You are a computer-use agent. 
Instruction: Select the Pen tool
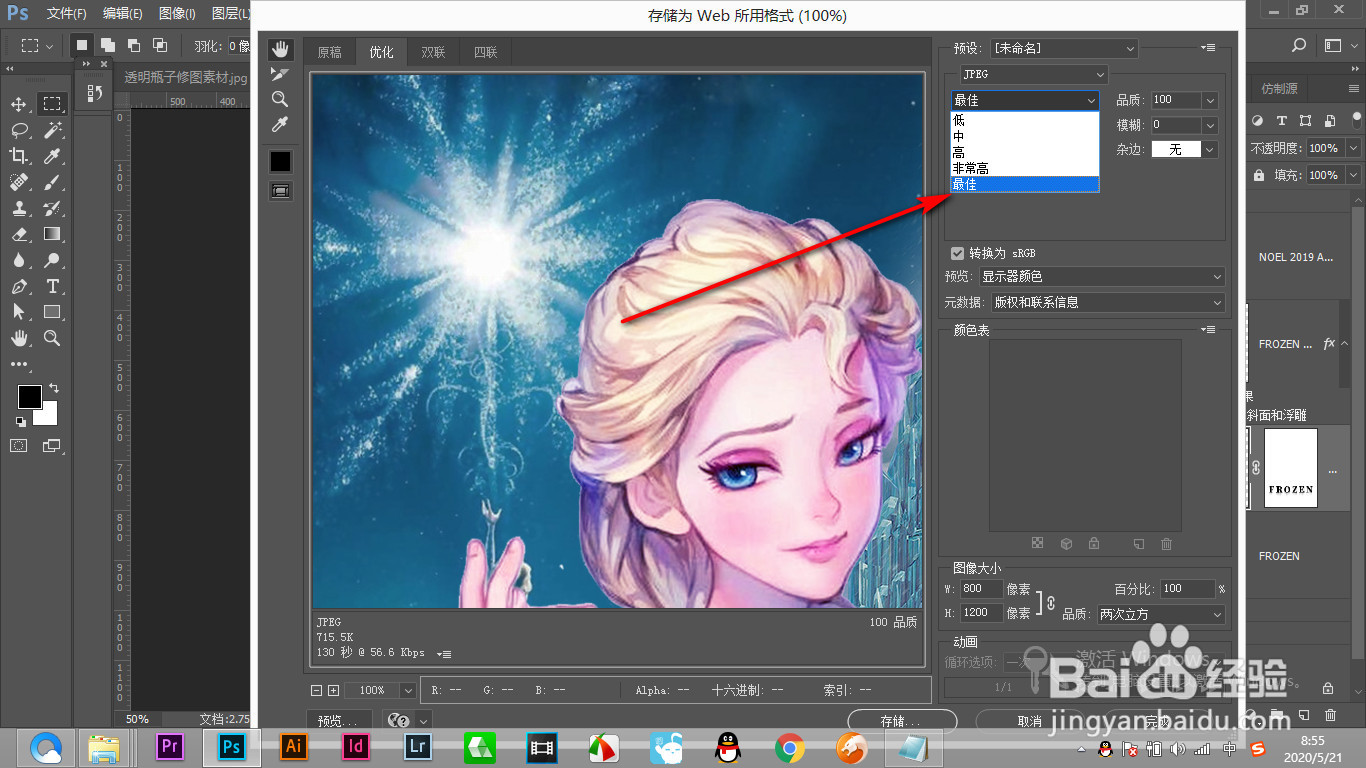point(19,286)
